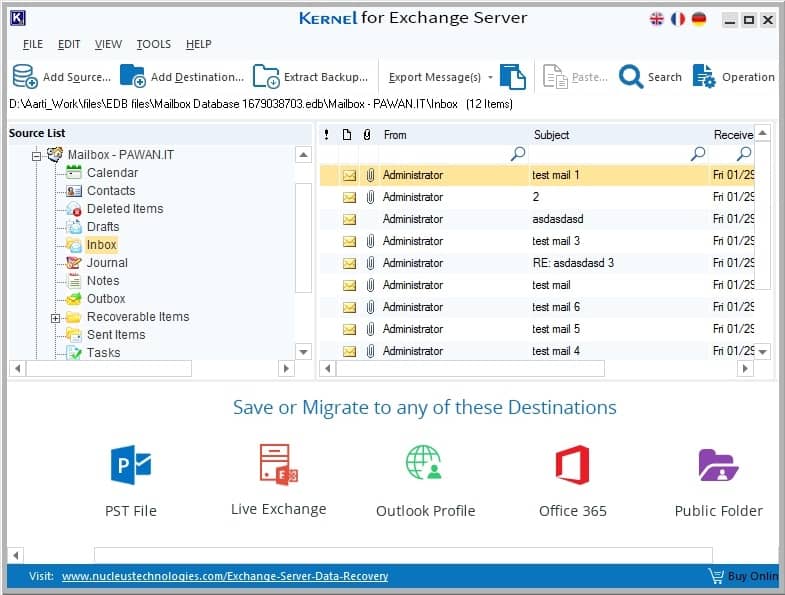
Task: Sort by importance exclamation column
Action: (326, 135)
